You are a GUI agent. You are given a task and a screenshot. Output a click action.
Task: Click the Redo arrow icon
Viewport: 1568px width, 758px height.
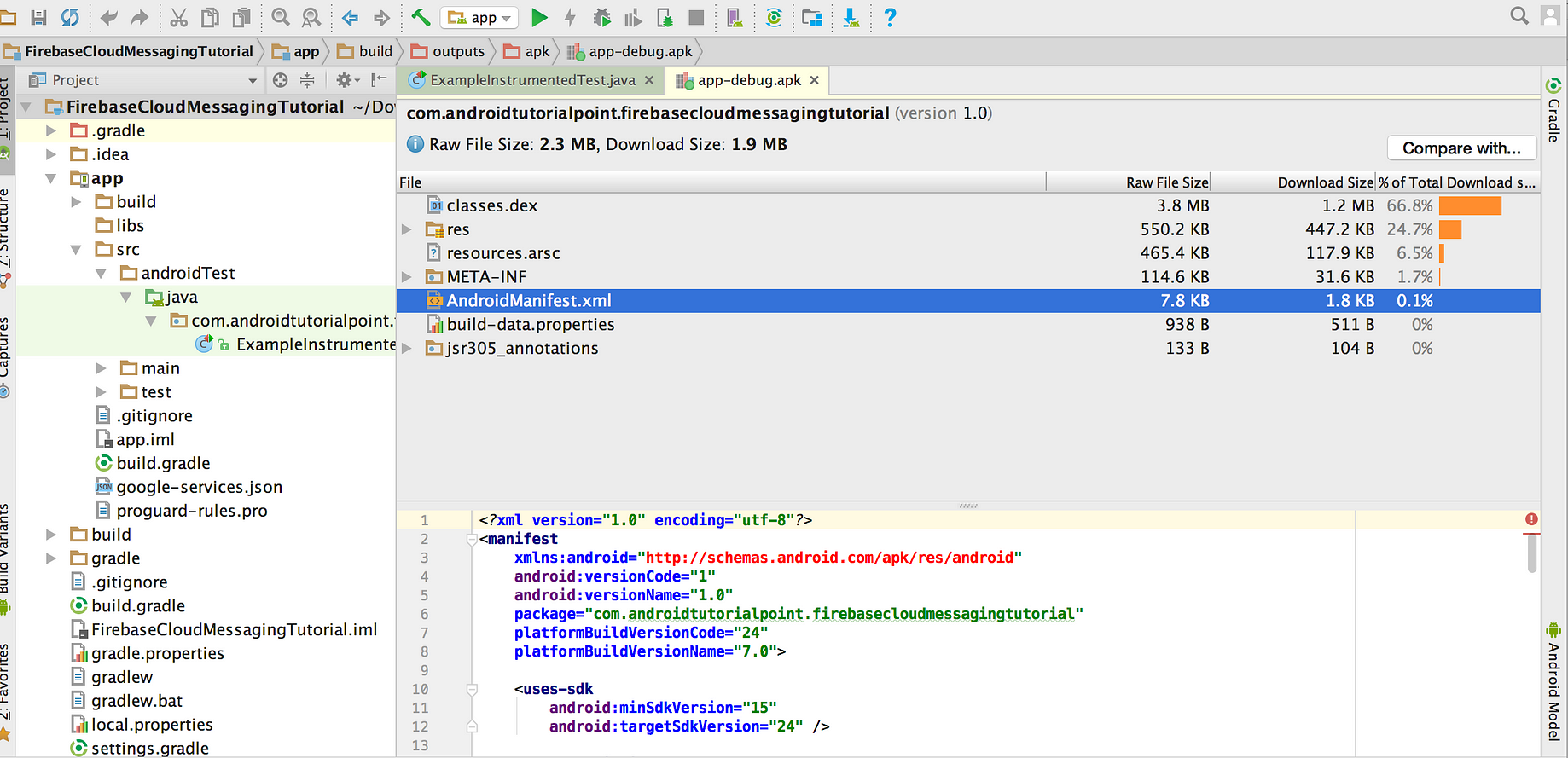point(140,17)
